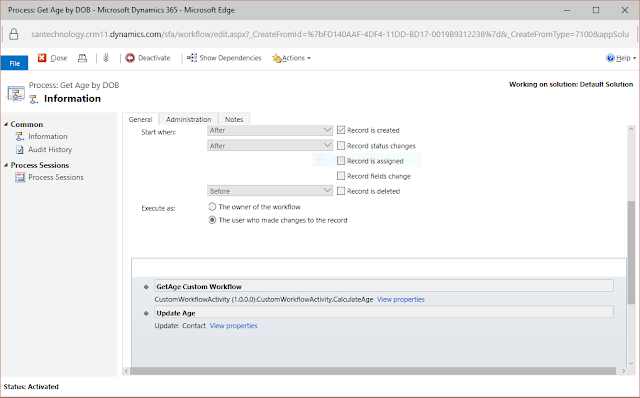Click the process workflow icon beside title
640x398 pixels.
pos(16,93)
